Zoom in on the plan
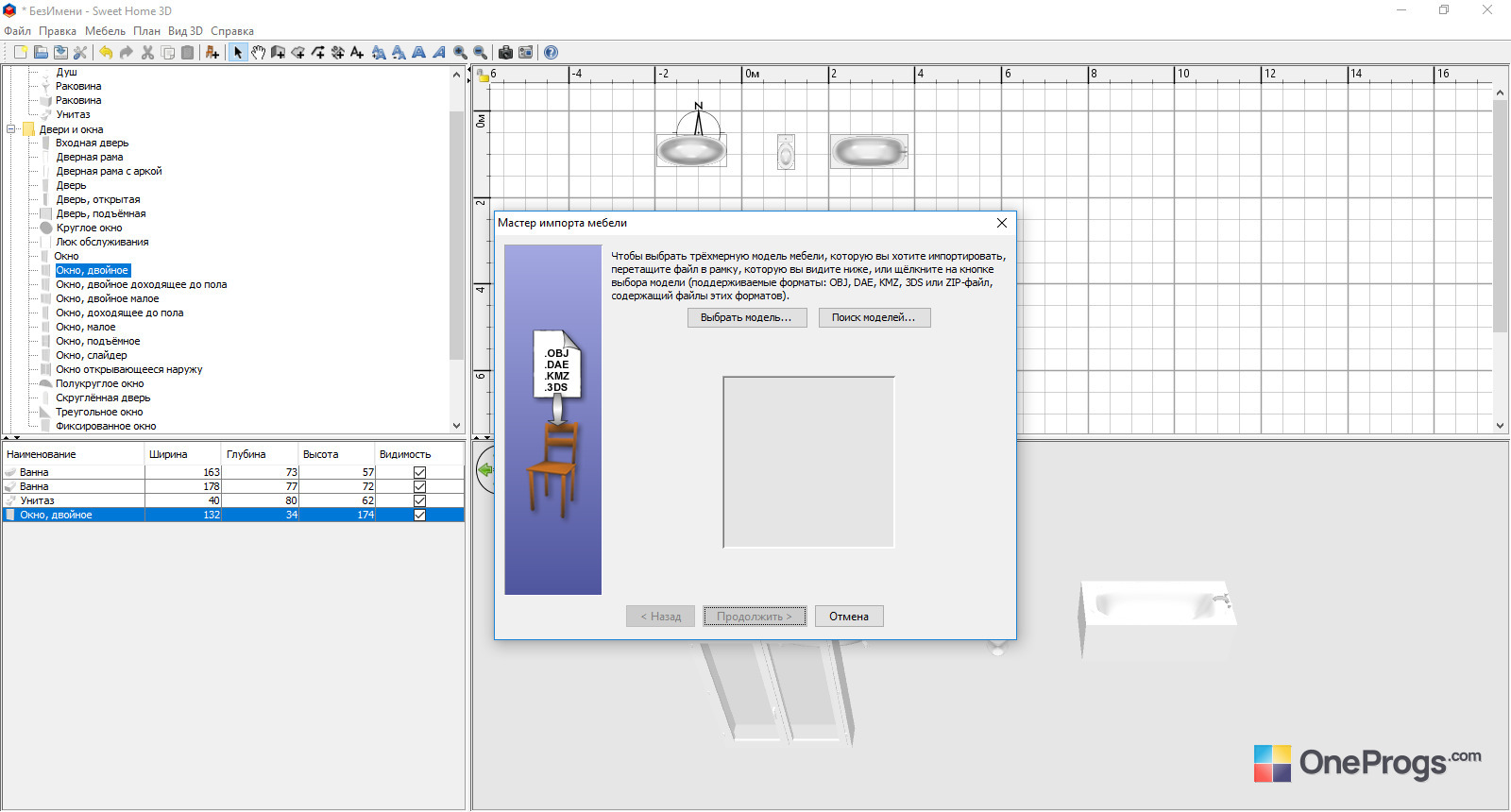 460,53
